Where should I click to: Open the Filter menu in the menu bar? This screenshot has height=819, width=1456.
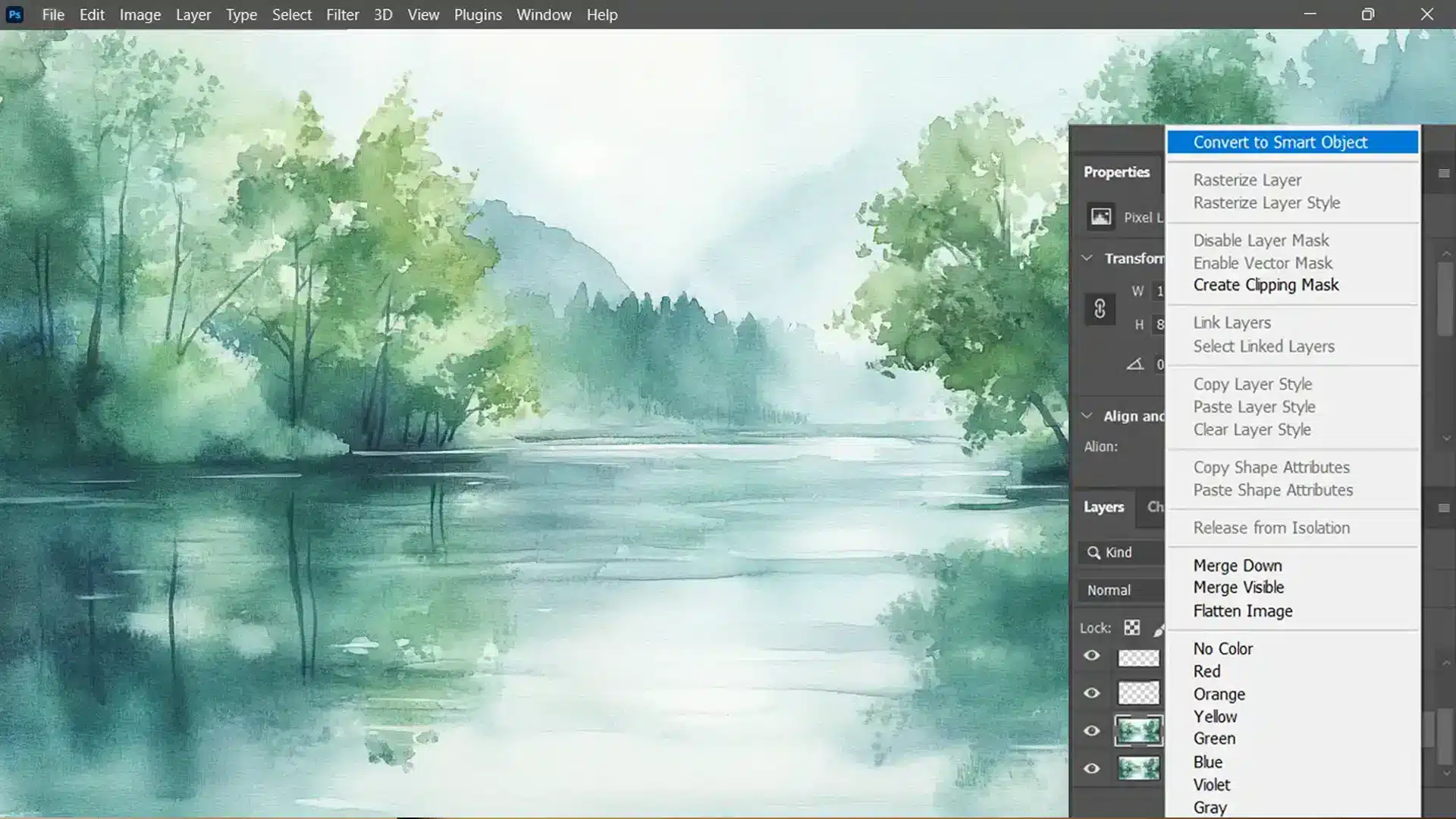point(342,14)
